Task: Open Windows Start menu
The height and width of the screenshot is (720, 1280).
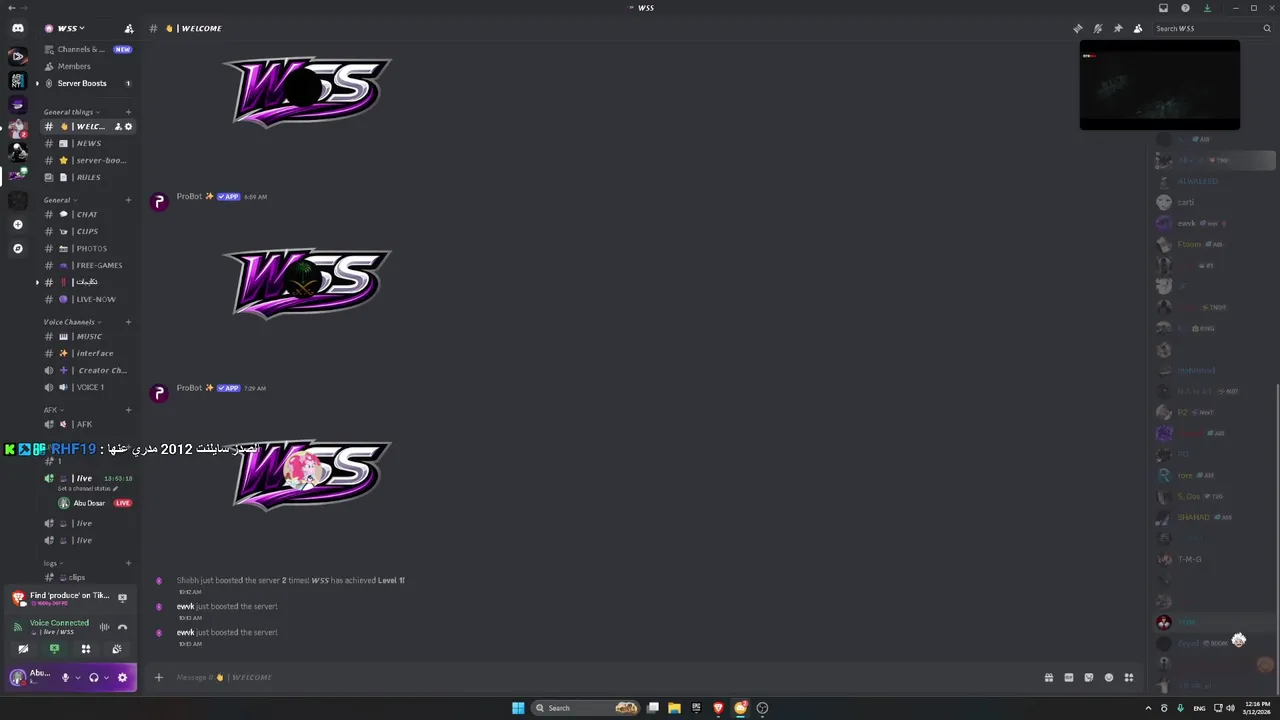Action: (x=518, y=708)
